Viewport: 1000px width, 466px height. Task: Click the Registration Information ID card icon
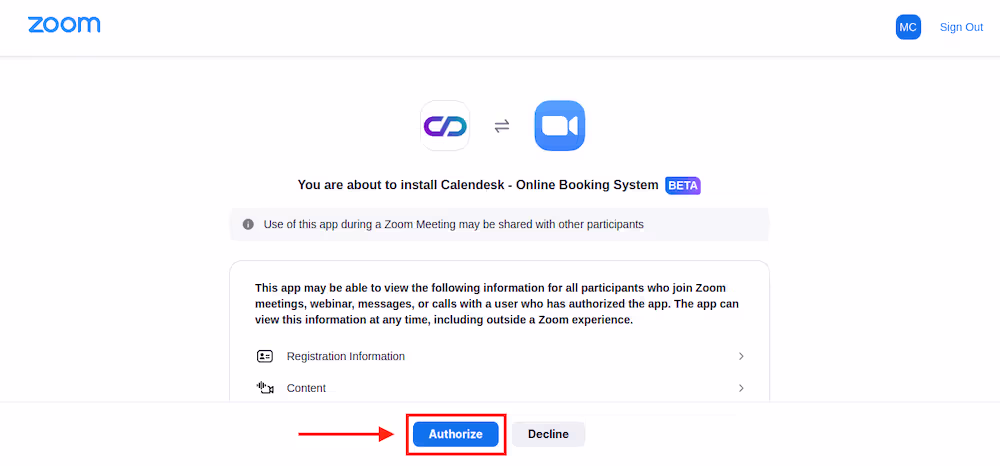pos(265,356)
